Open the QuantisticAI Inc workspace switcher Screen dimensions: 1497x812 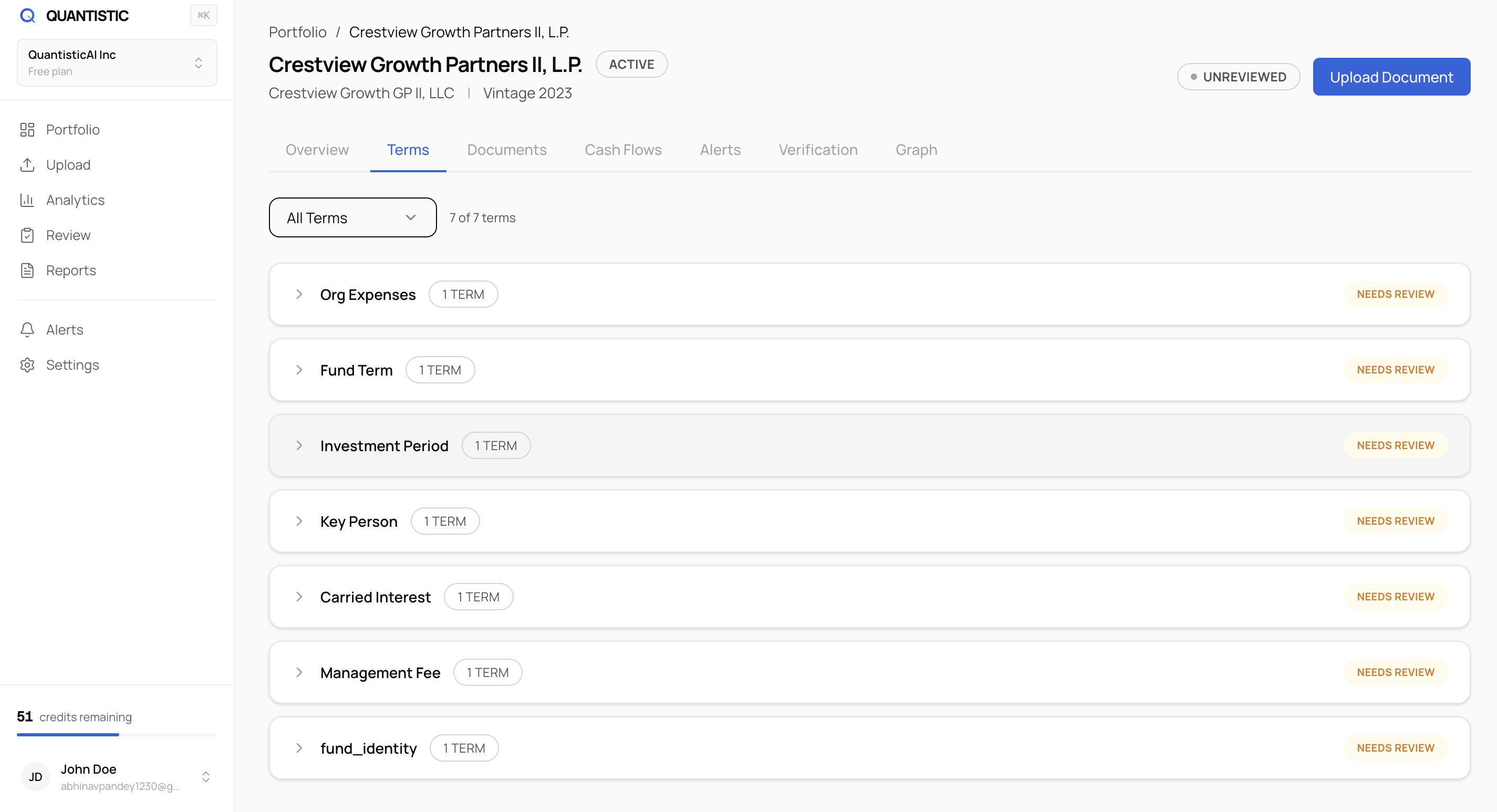click(117, 63)
